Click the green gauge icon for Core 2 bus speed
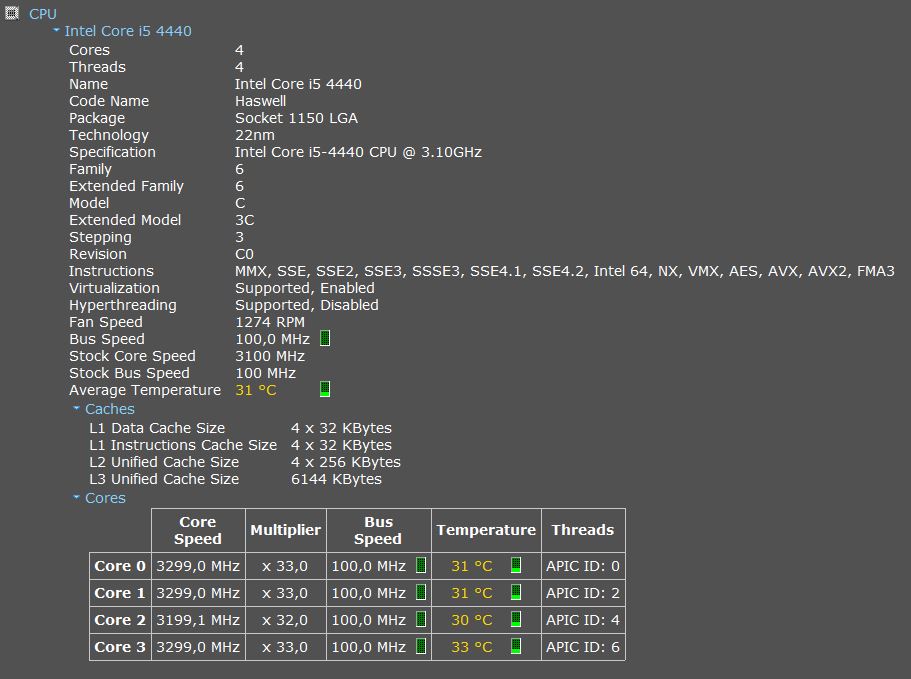The width and height of the screenshot is (911, 679). pyautogui.click(x=421, y=620)
